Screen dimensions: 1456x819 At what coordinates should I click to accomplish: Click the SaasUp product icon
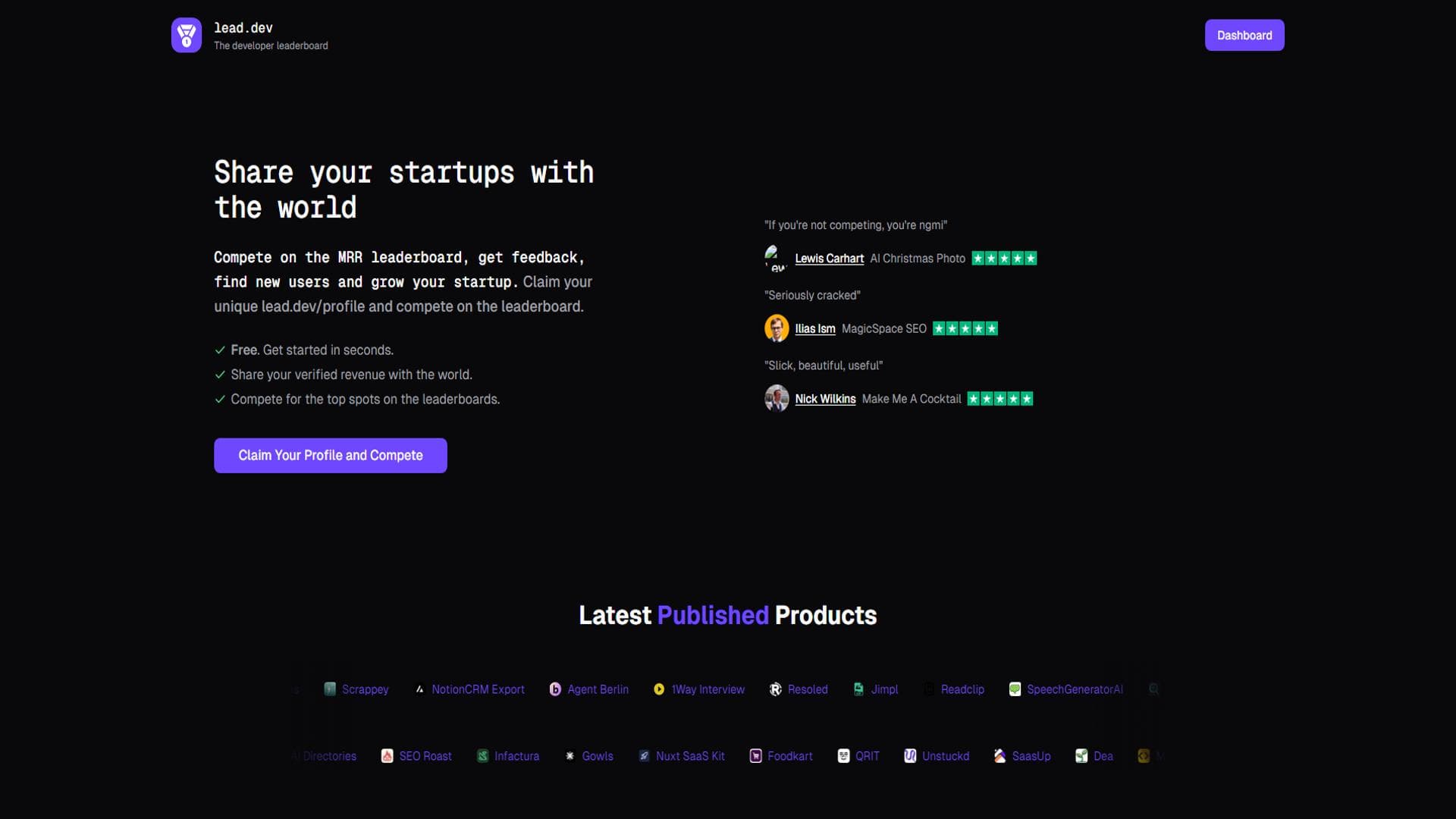(999, 756)
